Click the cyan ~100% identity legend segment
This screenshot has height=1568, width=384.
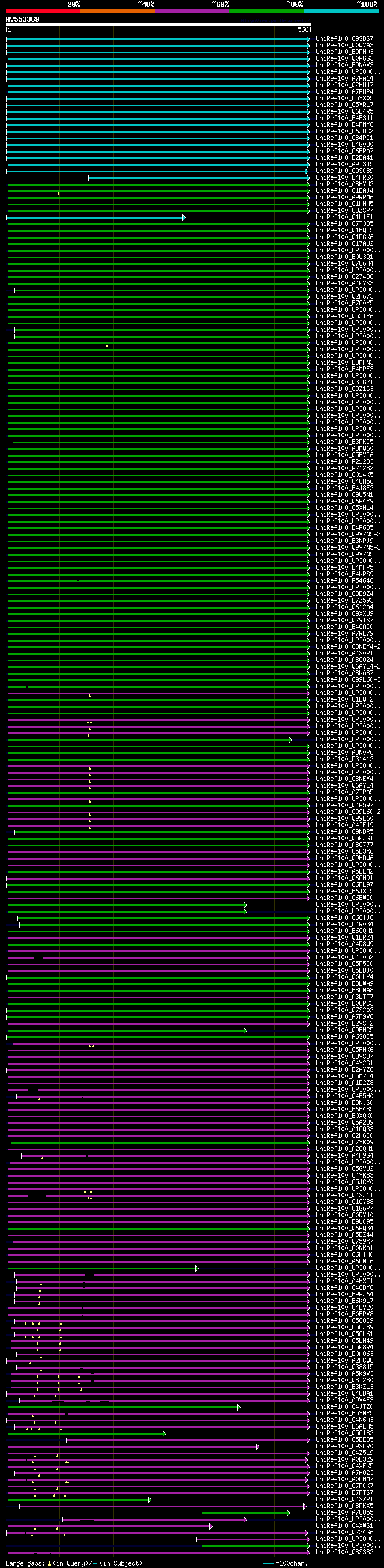tap(341, 10)
